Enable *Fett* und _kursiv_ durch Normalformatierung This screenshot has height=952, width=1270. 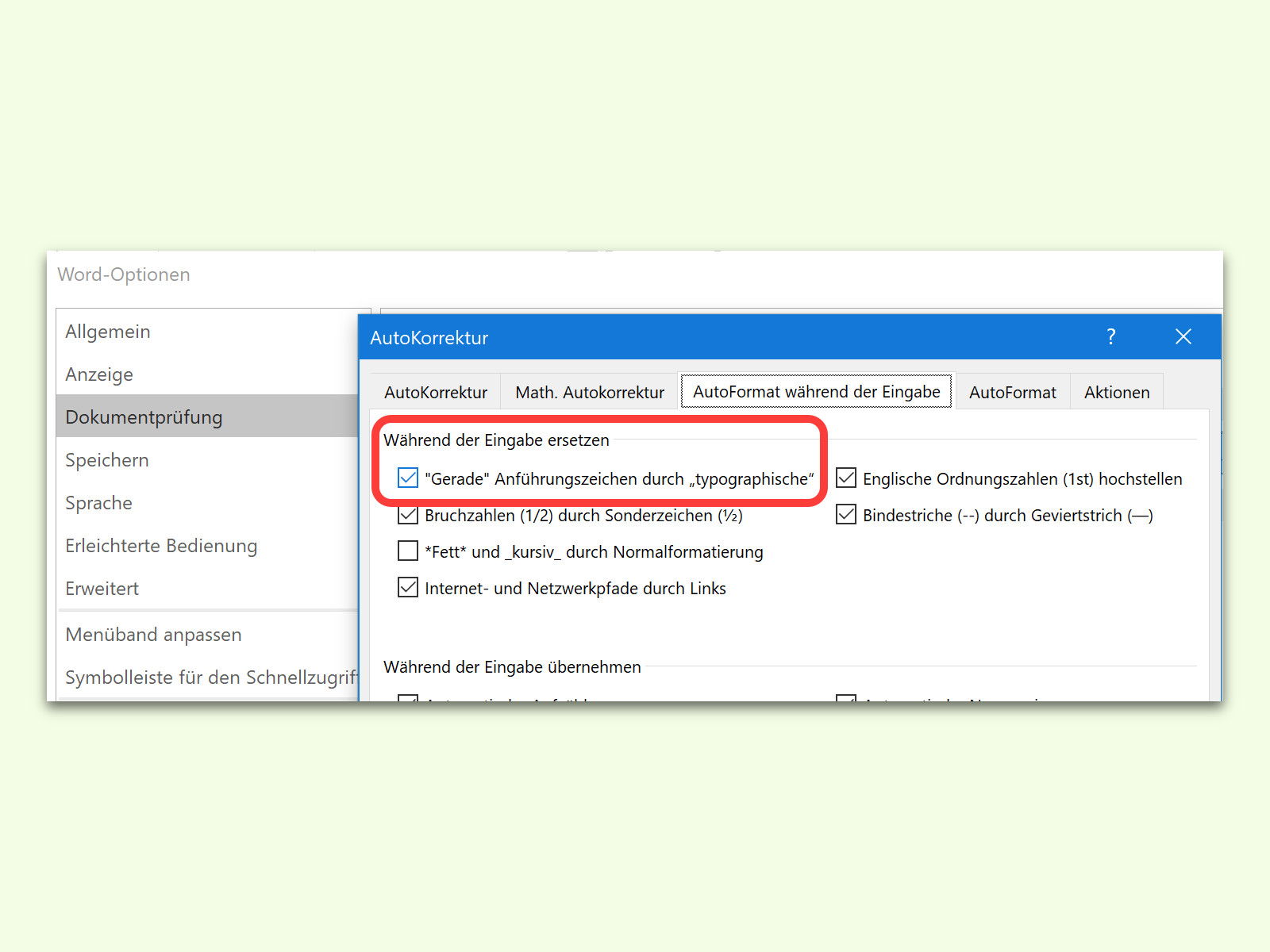click(408, 551)
